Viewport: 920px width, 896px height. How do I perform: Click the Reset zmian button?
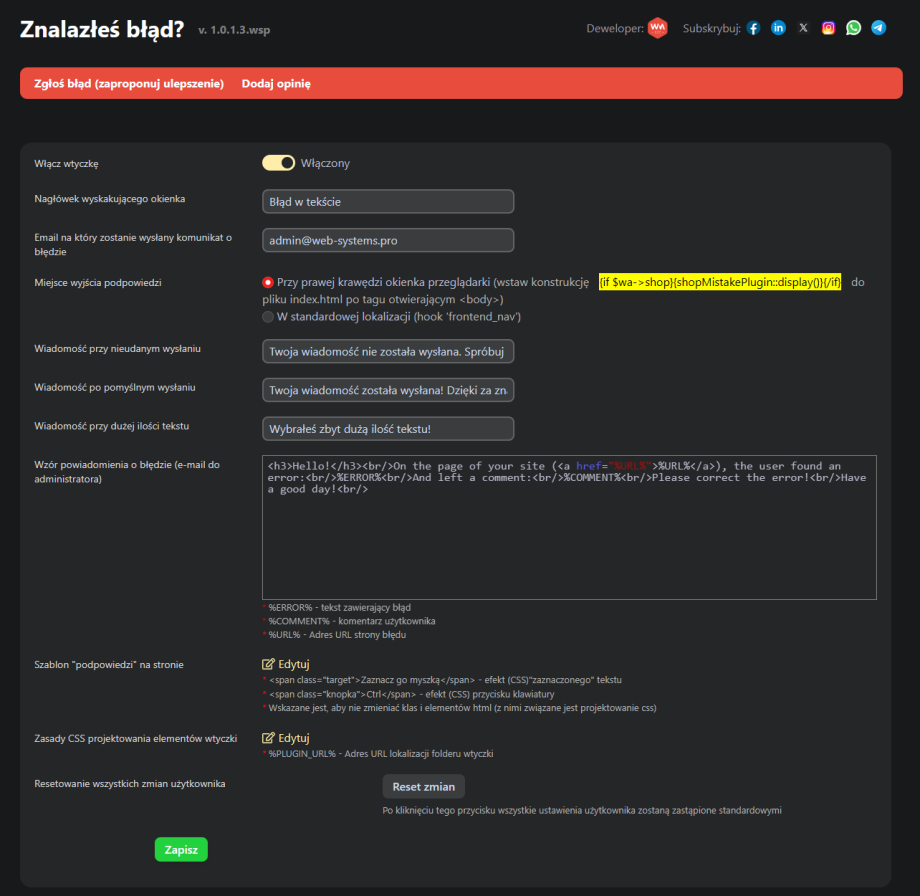pyautogui.click(x=424, y=786)
